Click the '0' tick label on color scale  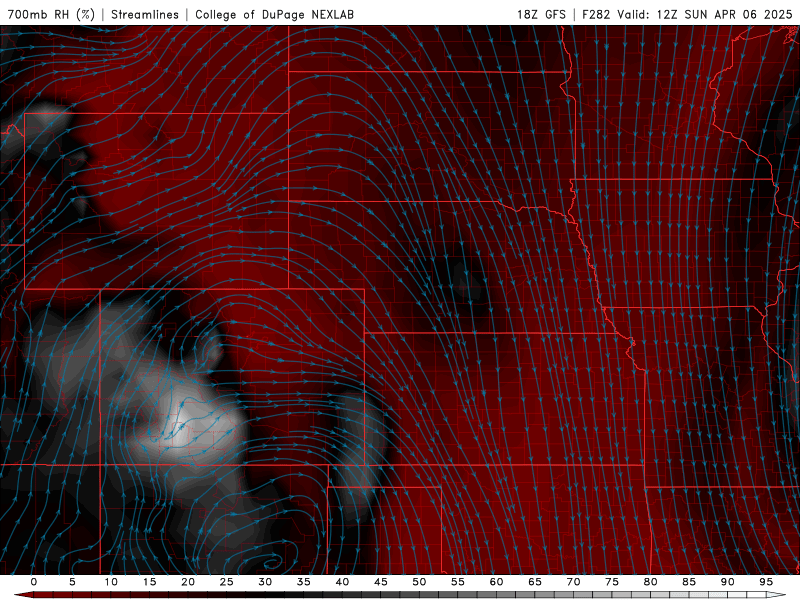pos(34,582)
